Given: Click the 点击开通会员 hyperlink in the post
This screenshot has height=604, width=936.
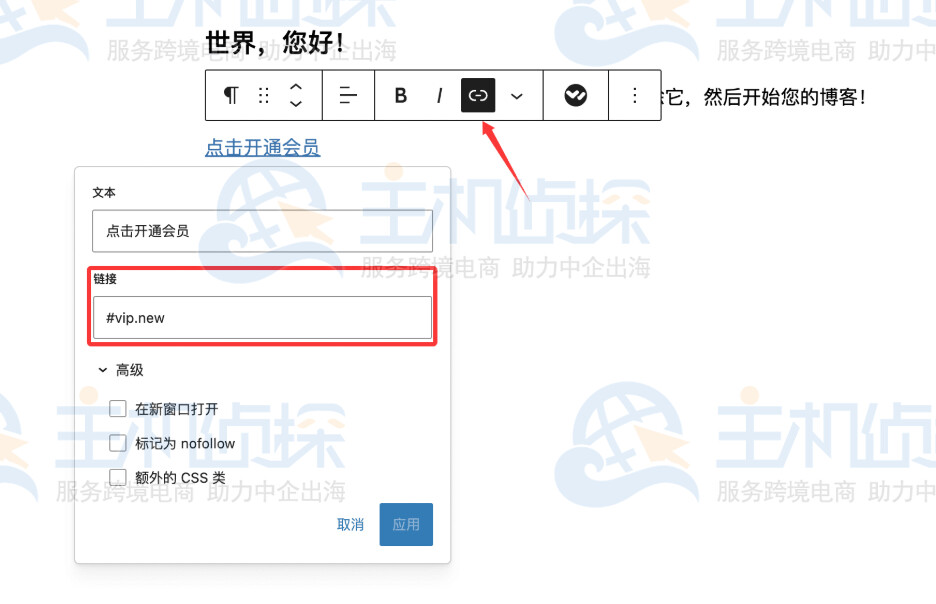Looking at the screenshot, I should [x=262, y=147].
